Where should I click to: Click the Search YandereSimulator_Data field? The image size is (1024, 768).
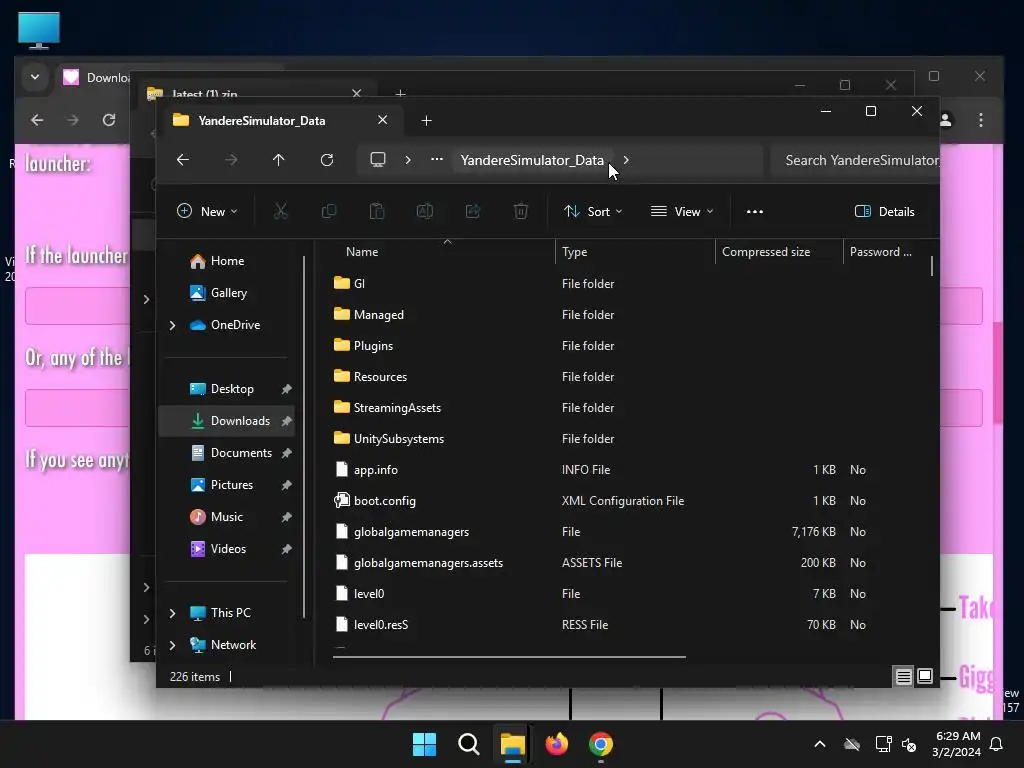(856, 161)
